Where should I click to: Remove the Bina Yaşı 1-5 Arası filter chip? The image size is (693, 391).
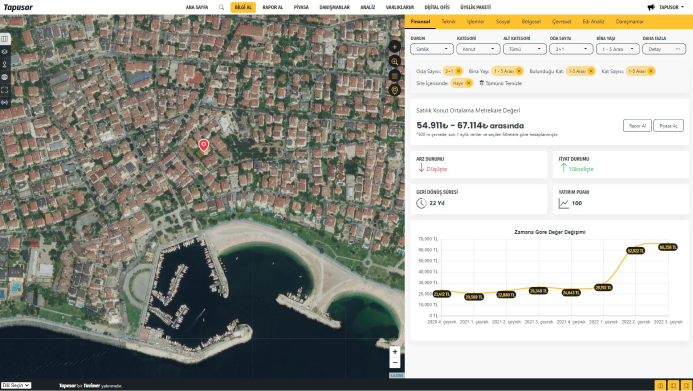pos(519,71)
